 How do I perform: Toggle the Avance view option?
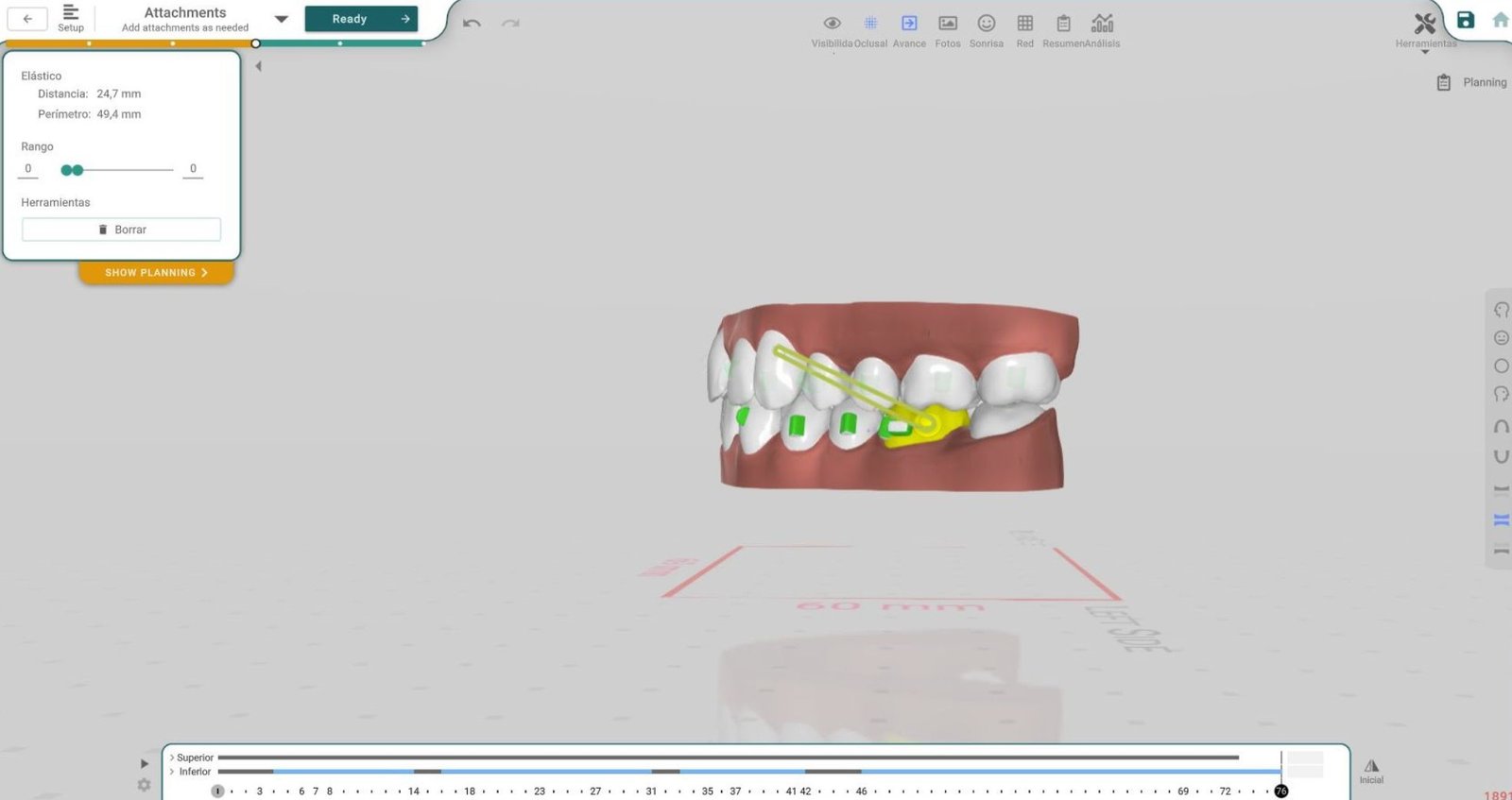tap(909, 24)
